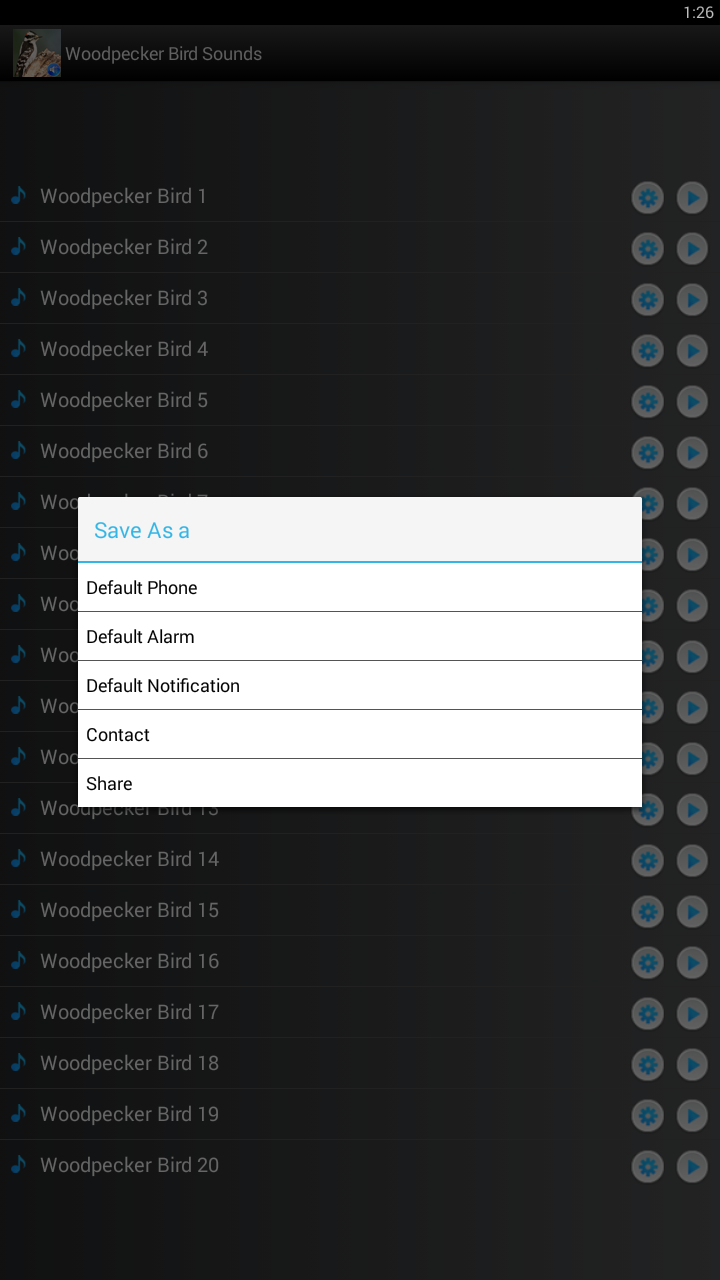Tap Share option in dialog
This screenshot has height=1280, width=720.
[x=360, y=783]
